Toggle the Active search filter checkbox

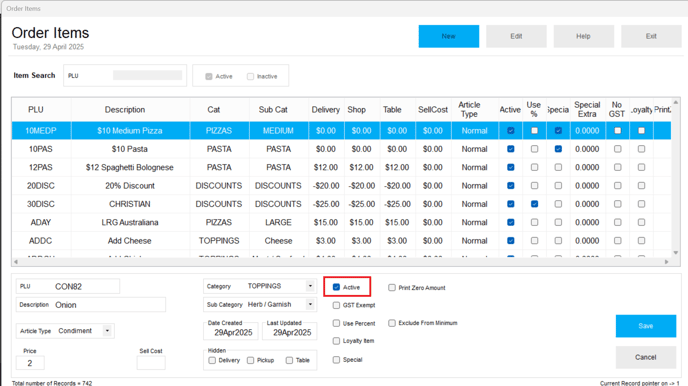[x=209, y=76]
